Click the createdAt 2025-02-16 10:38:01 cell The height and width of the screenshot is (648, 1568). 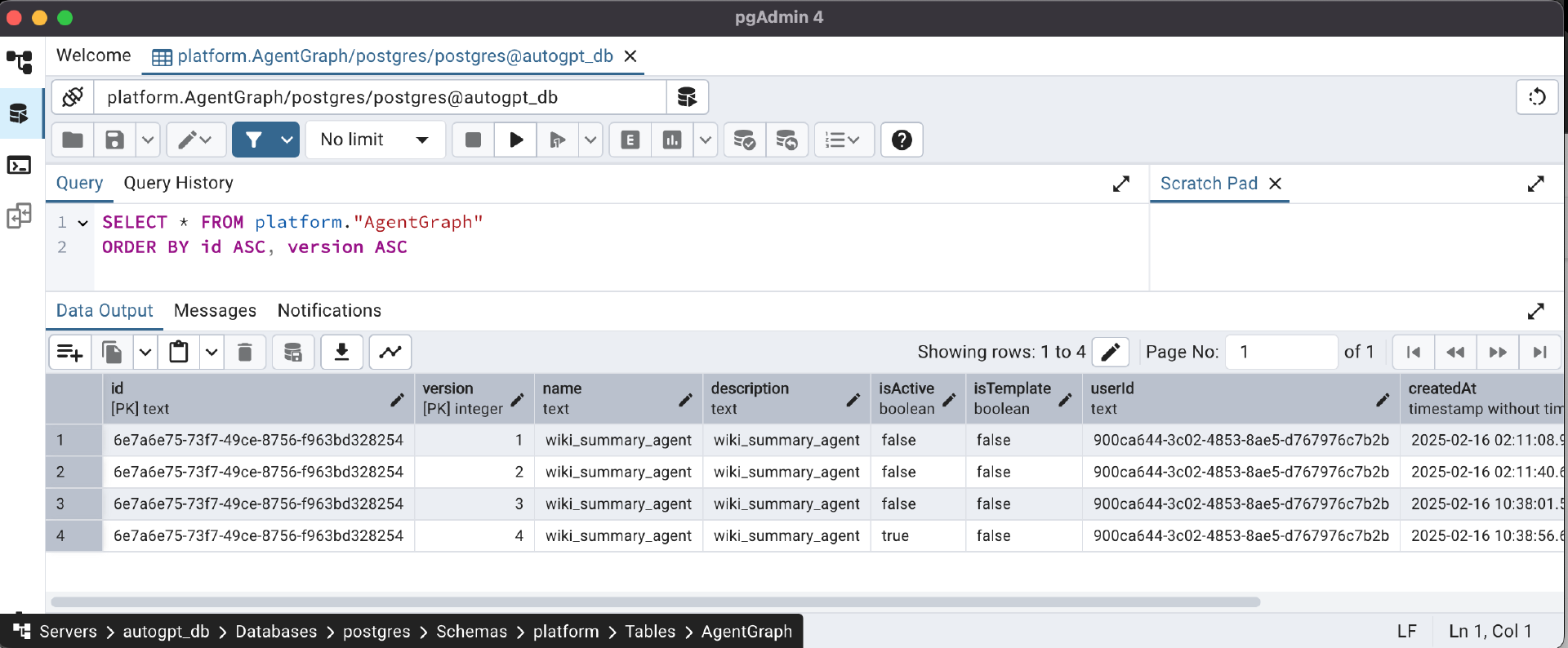pos(1483,504)
